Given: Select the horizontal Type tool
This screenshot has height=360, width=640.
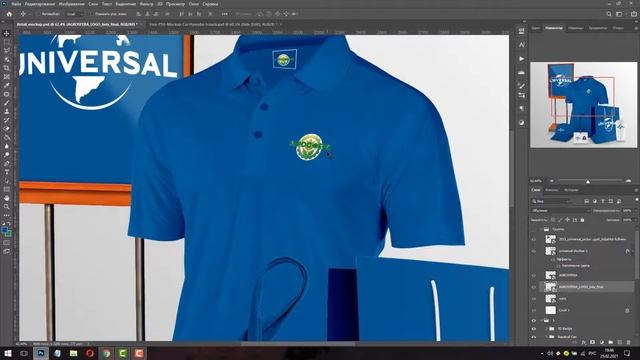Looking at the screenshot, I should point(7,172).
